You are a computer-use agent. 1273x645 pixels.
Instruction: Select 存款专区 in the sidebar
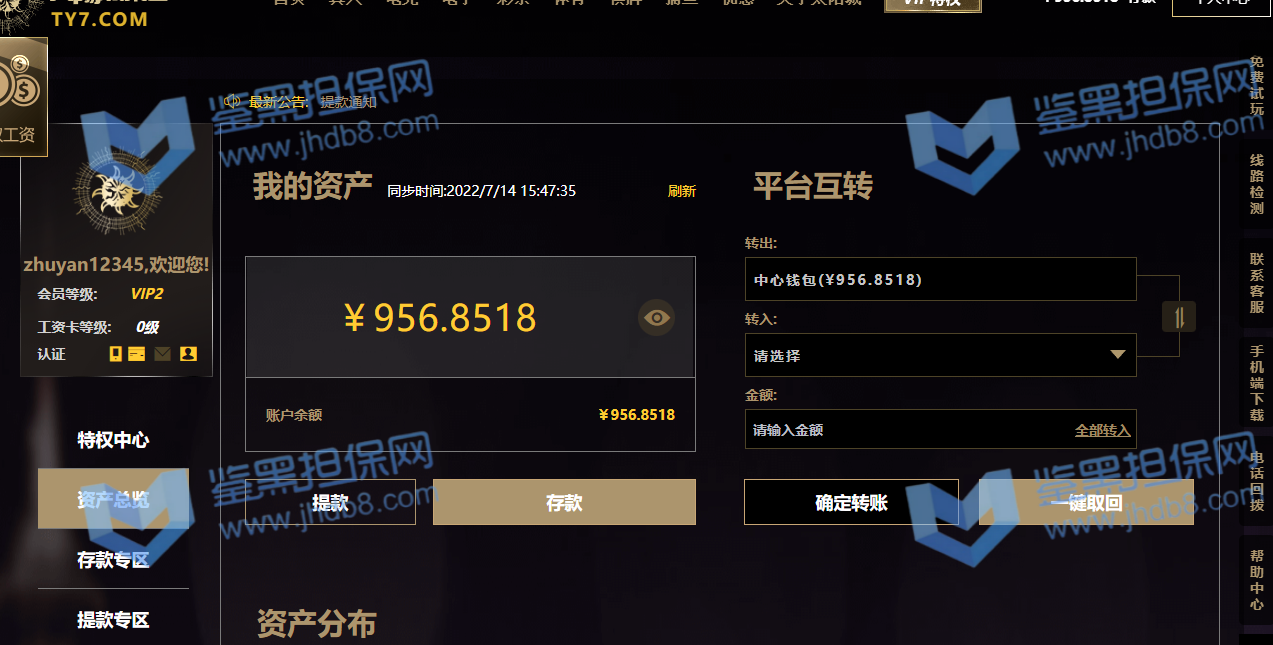(113, 560)
